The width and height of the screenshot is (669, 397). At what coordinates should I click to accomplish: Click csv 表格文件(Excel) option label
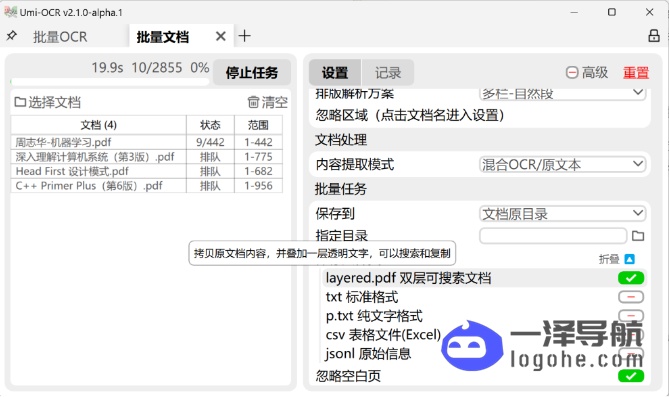point(383,335)
